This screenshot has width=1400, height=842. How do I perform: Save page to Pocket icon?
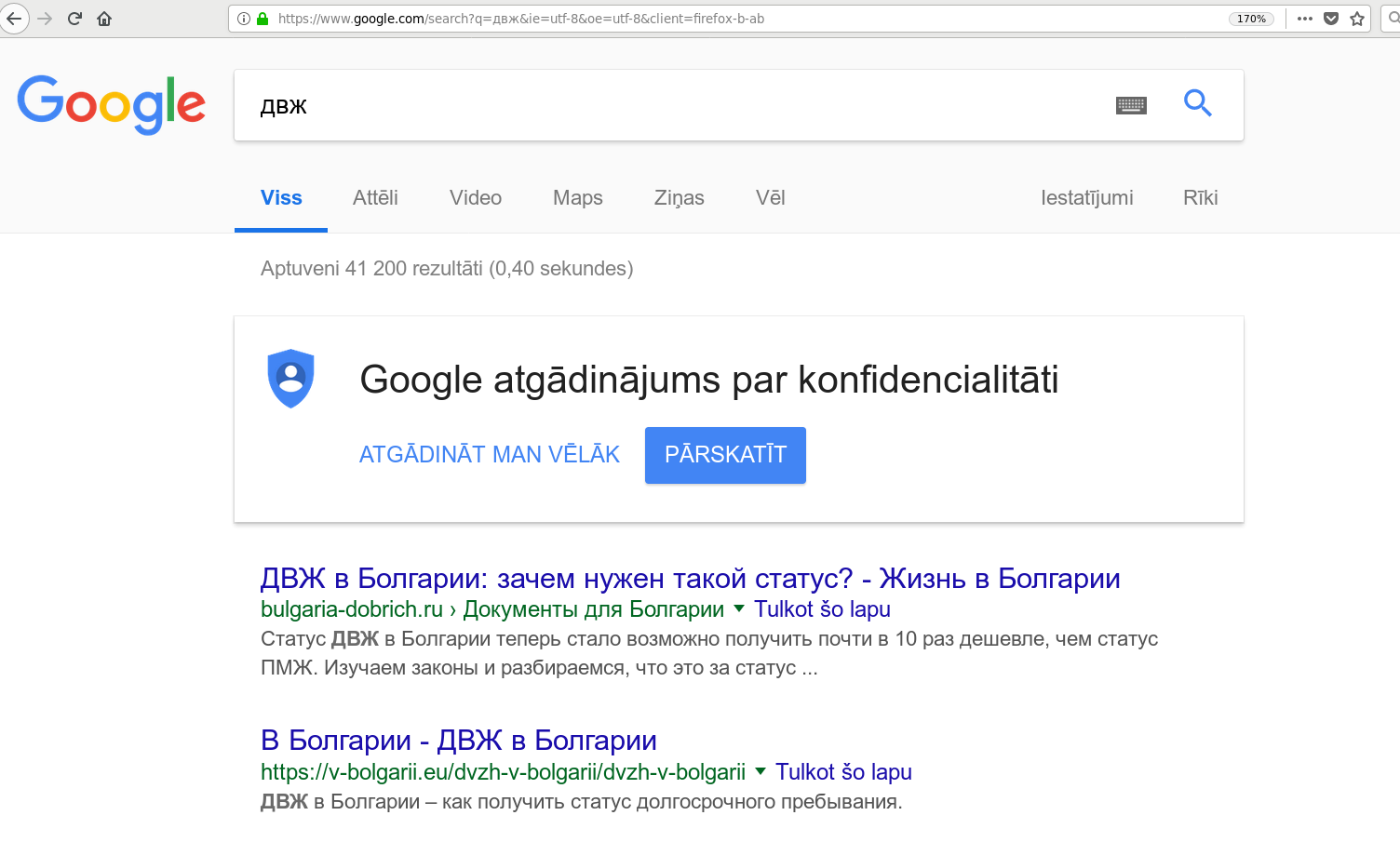[1331, 19]
